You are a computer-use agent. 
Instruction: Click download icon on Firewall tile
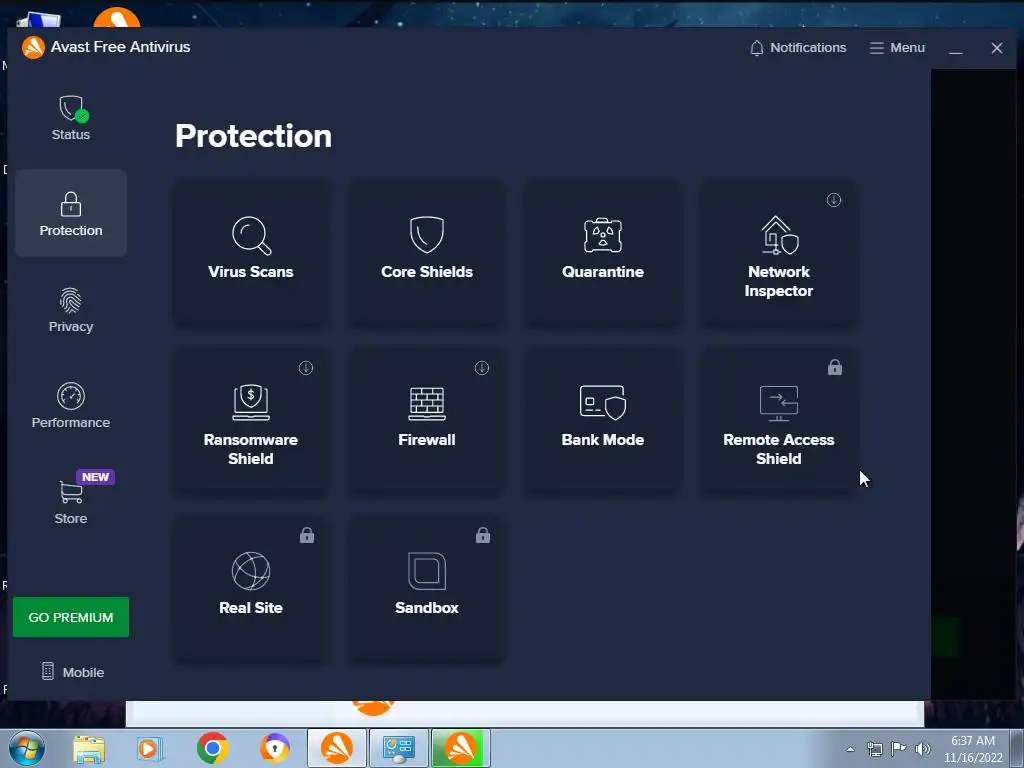pos(481,368)
